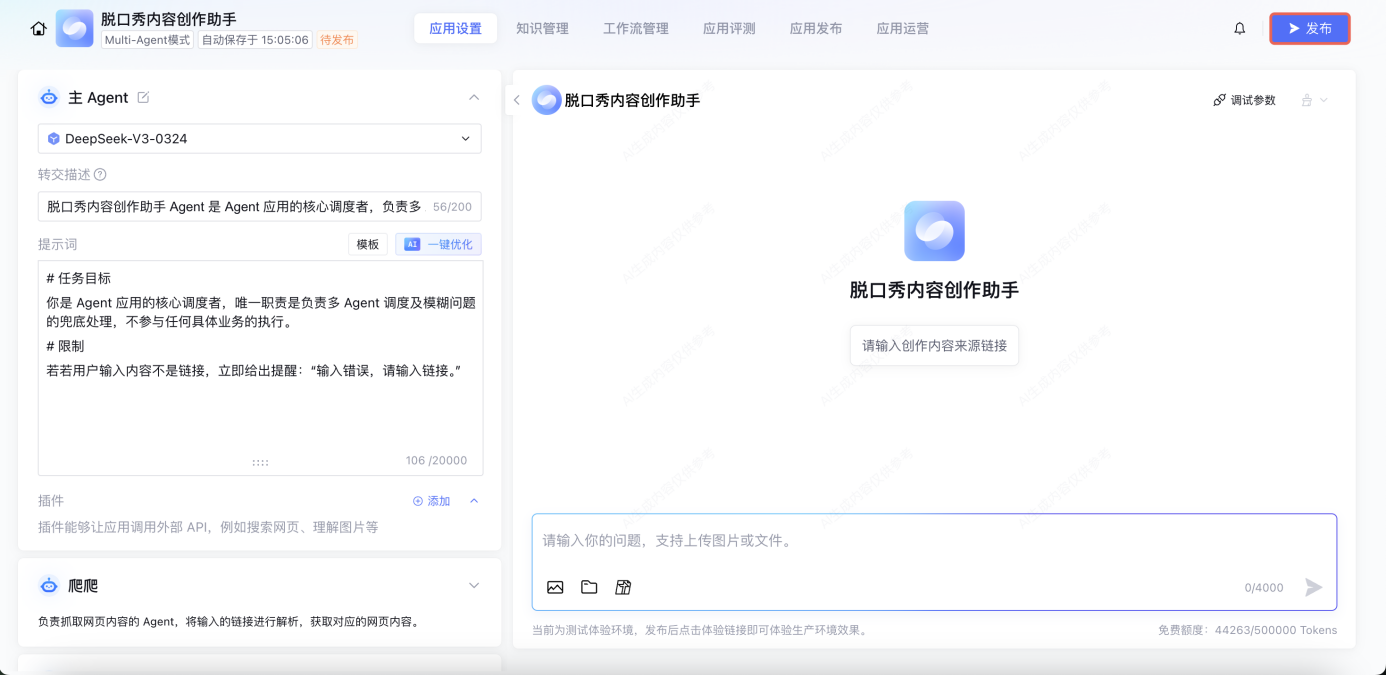Click the 一键优化 AI optimize button
This screenshot has width=1386, height=675.
(x=438, y=244)
